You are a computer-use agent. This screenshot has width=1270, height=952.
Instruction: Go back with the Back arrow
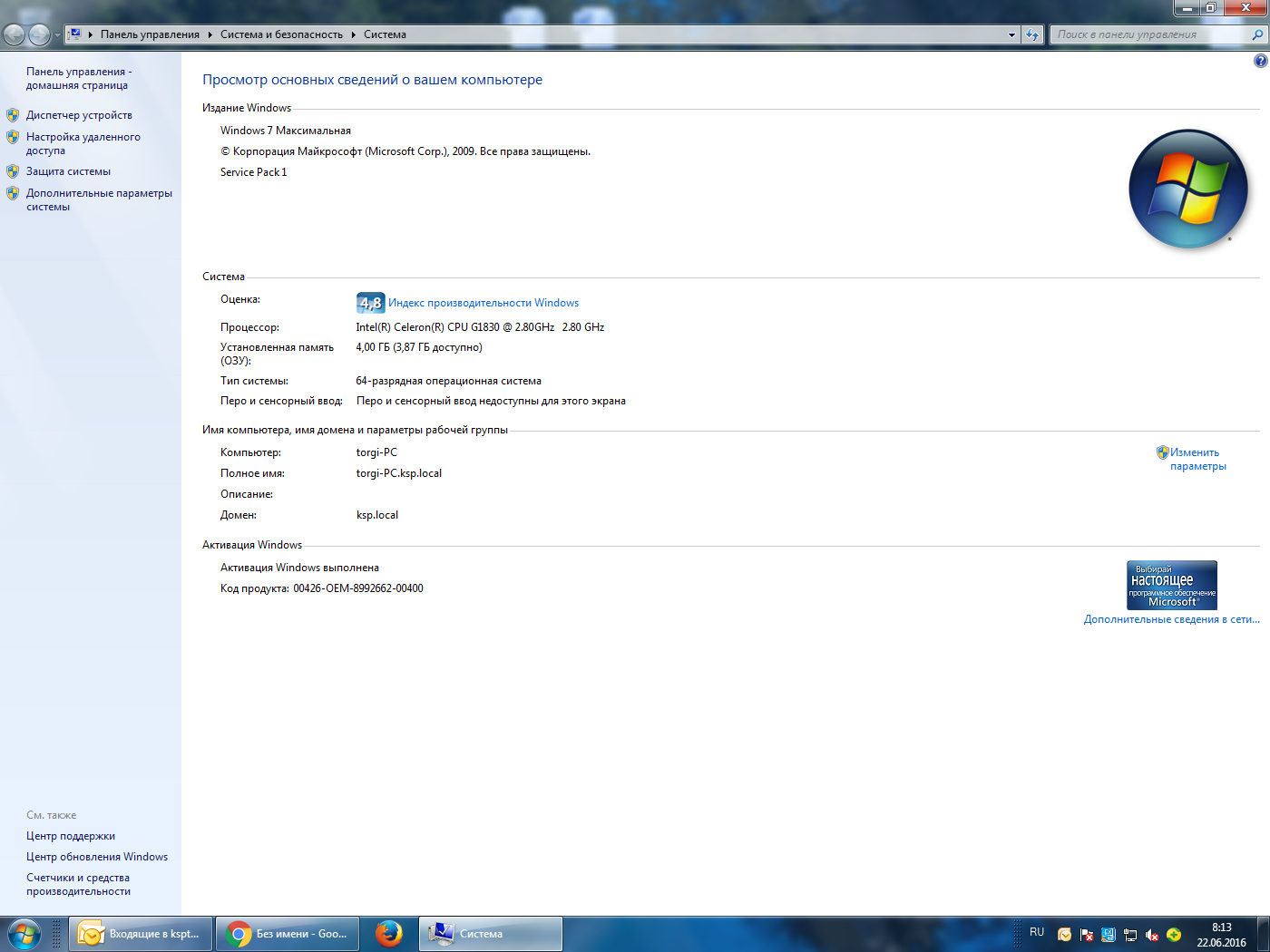15,34
